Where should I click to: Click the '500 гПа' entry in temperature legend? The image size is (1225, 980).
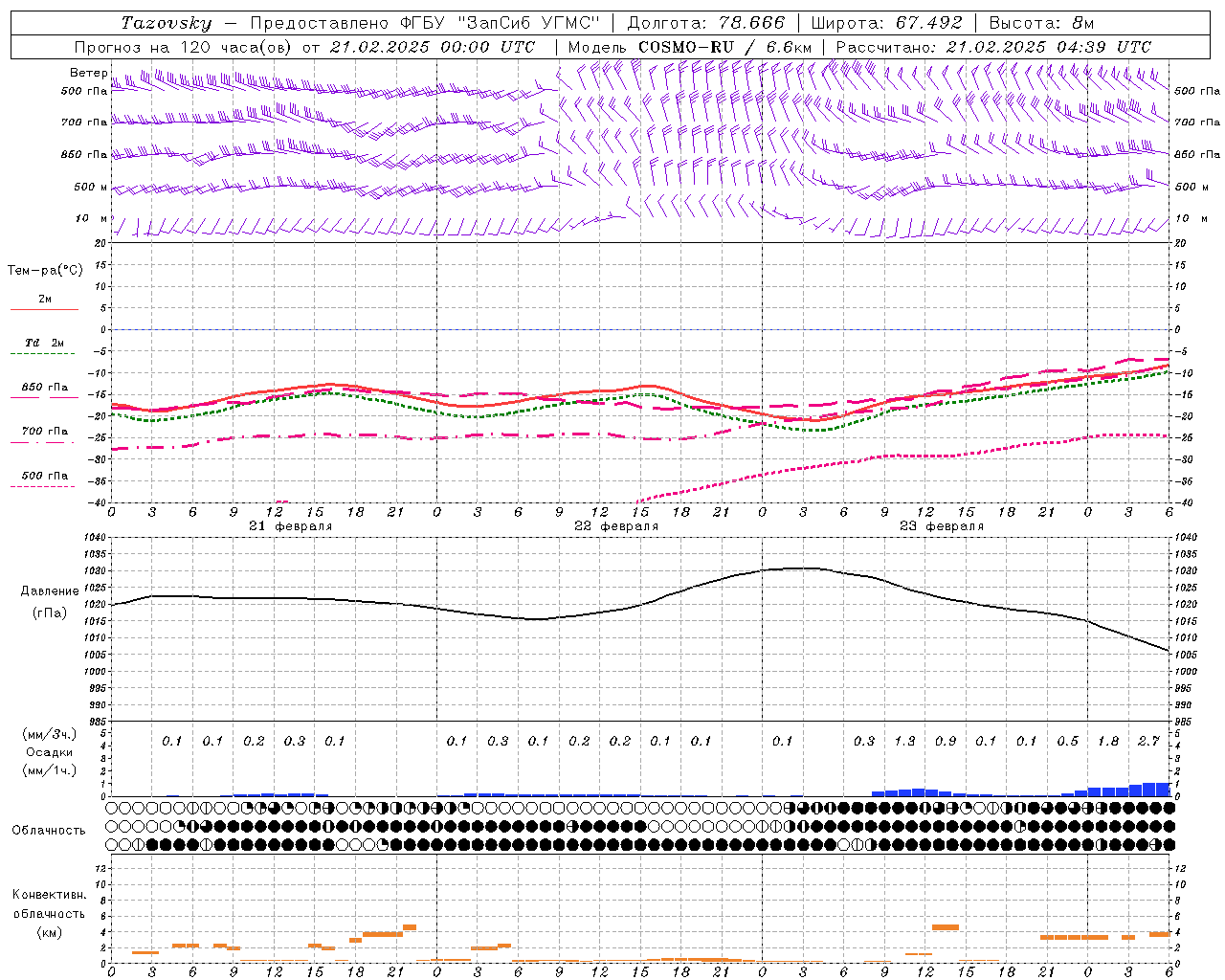tap(45, 475)
